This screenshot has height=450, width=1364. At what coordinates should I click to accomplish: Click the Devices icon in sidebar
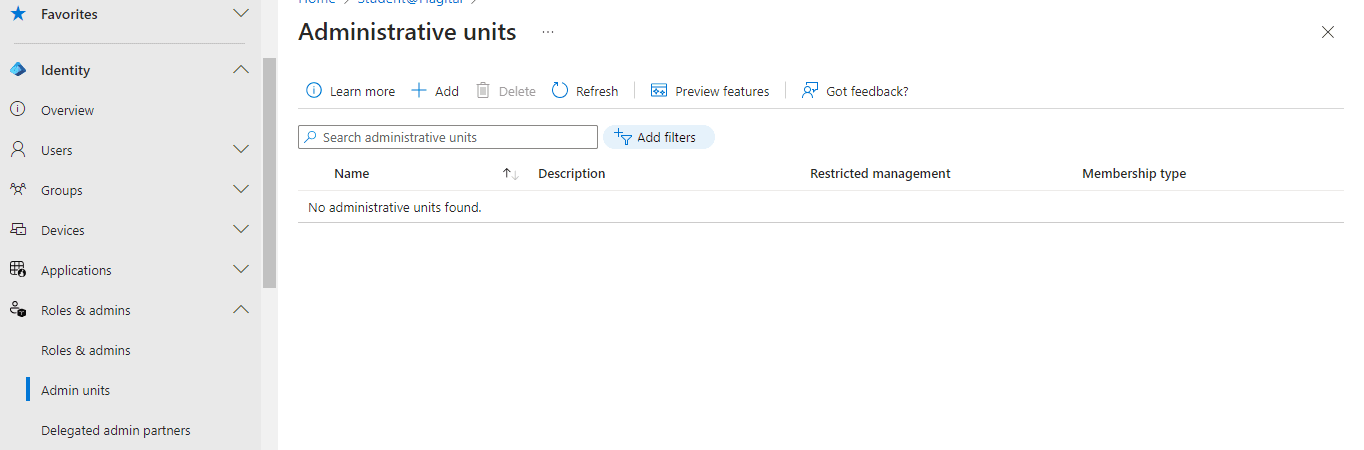pos(17,230)
